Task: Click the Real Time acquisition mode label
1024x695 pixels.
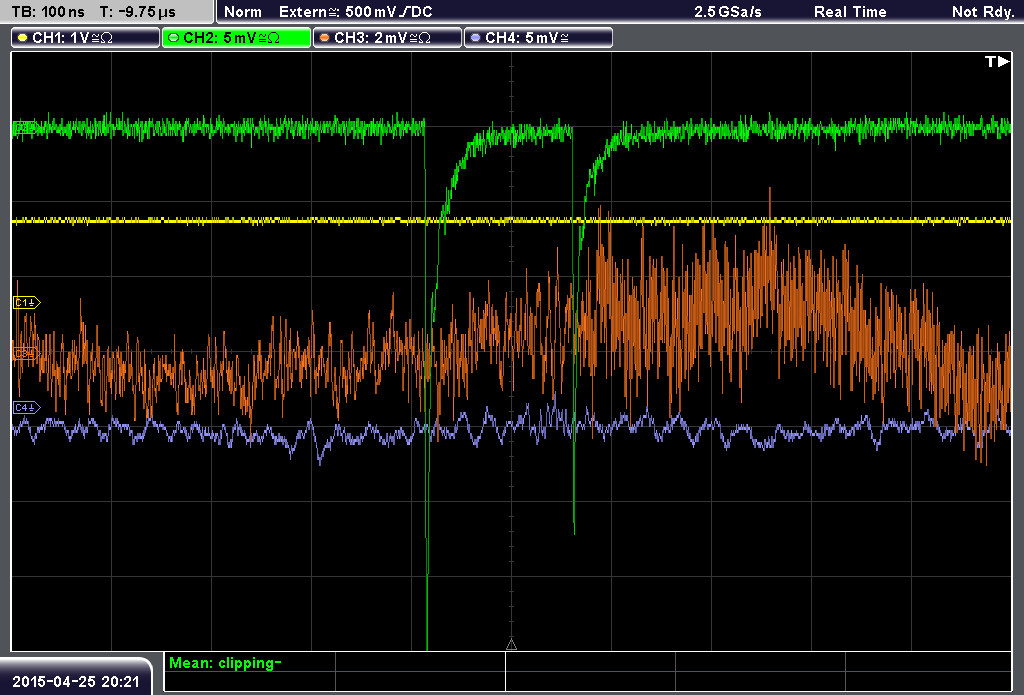Action: click(x=850, y=12)
